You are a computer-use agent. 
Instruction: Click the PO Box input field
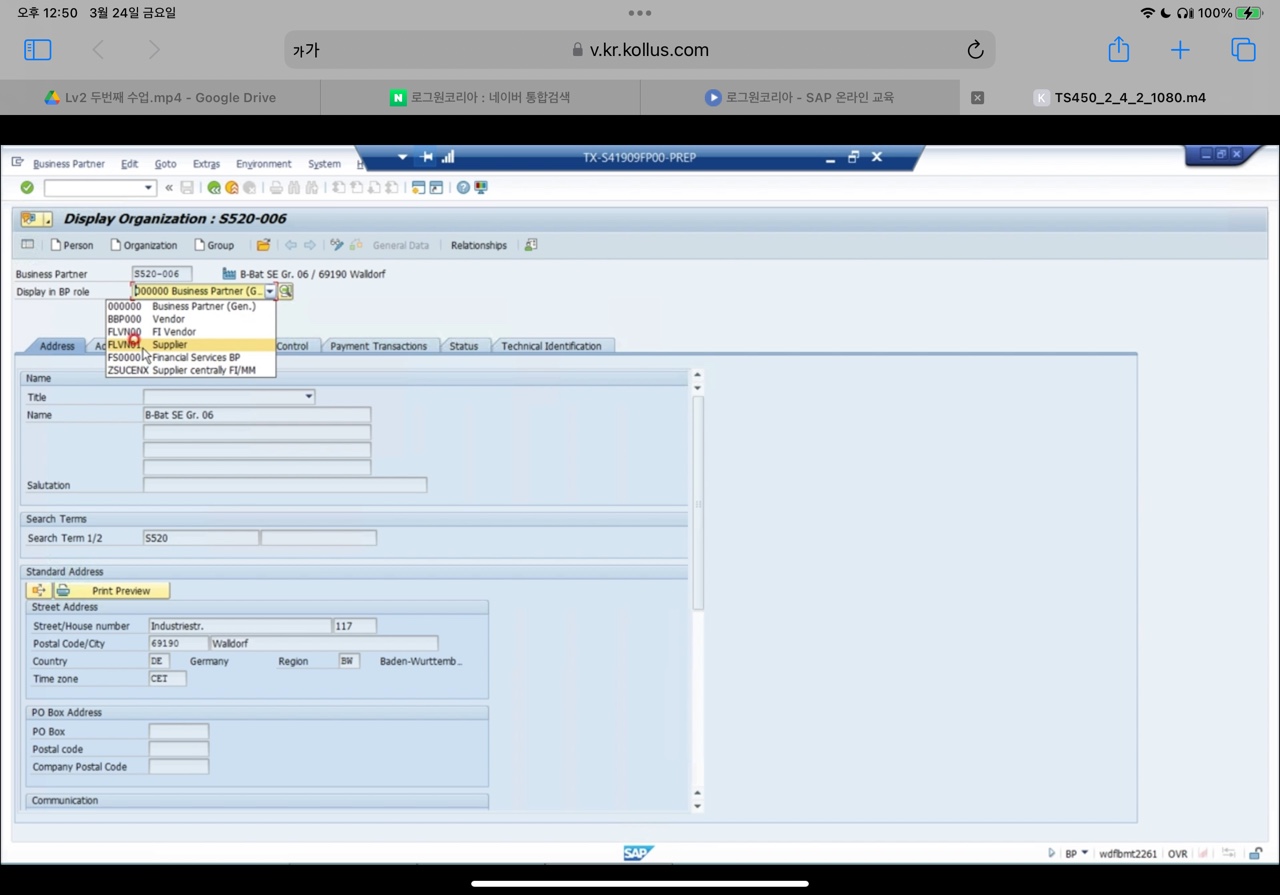pyautogui.click(x=178, y=732)
